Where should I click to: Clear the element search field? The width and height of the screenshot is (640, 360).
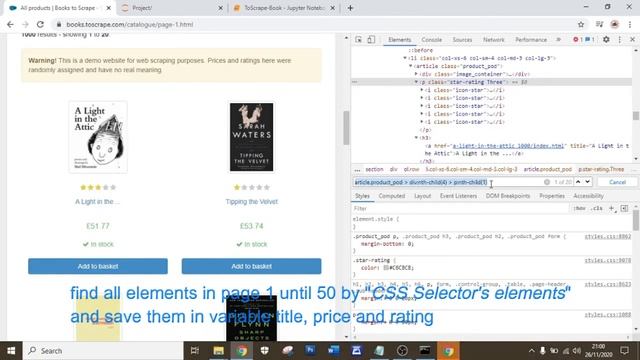coord(547,182)
